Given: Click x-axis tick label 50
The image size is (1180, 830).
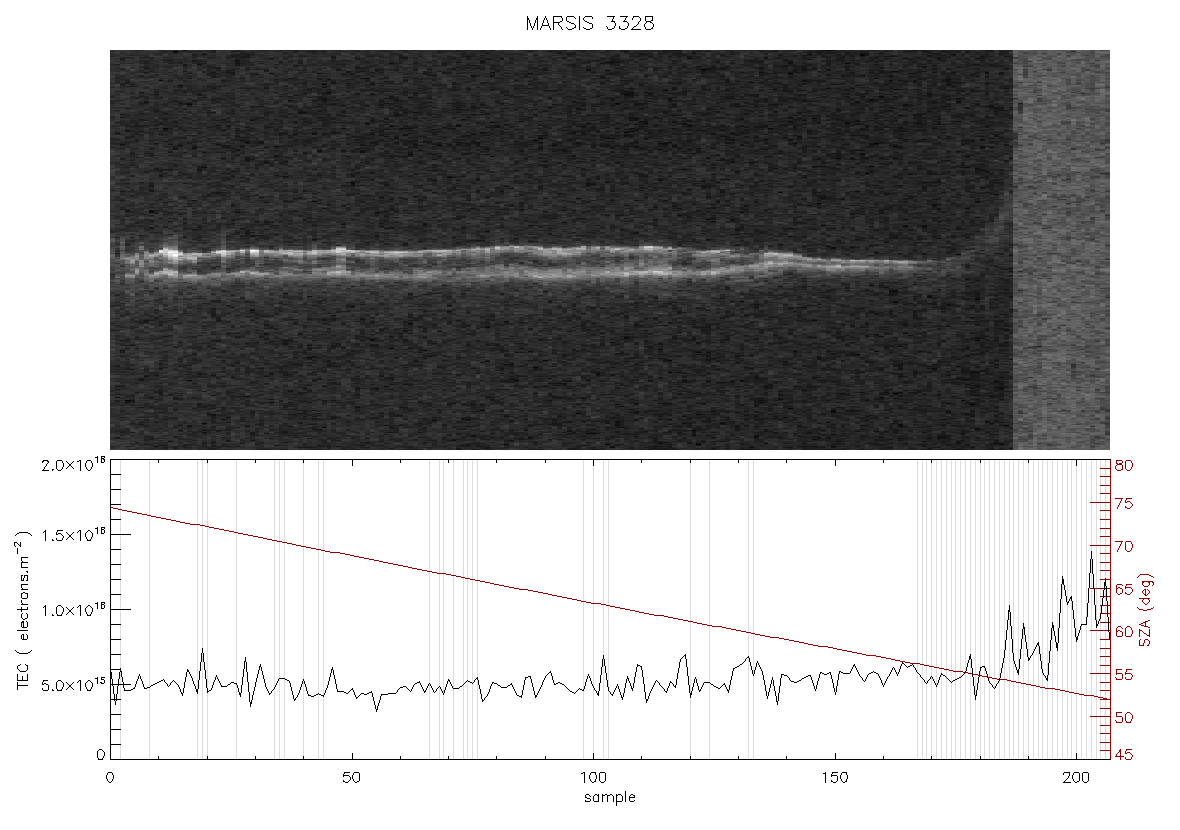Looking at the screenshot, I should click(351, 777).
